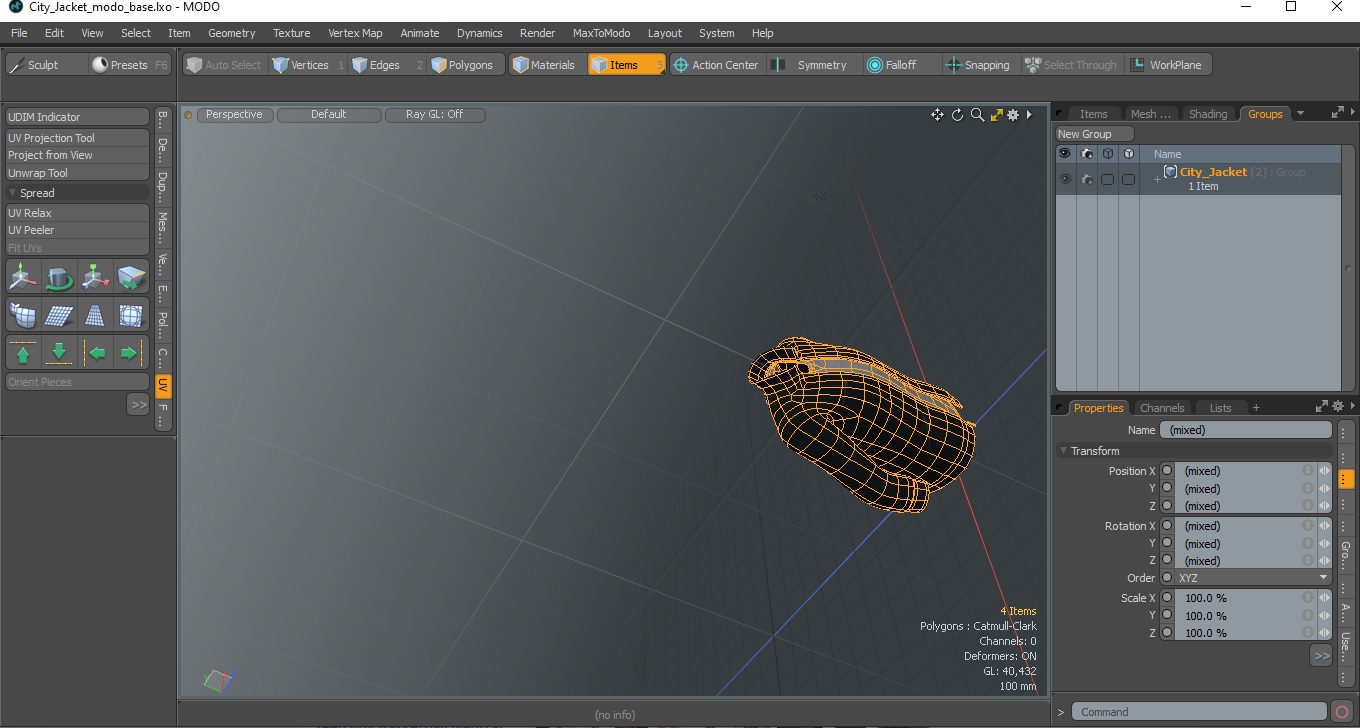
Task: Click the green up arrow align icon
Action: pos(23,353)
